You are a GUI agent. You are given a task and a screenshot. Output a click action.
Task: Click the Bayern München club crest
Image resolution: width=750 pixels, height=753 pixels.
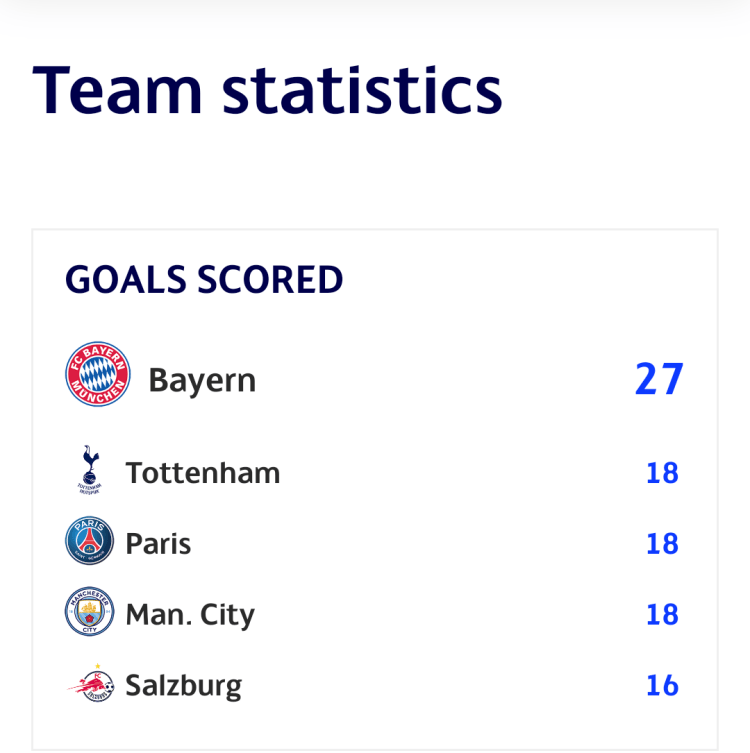(98, 375)
